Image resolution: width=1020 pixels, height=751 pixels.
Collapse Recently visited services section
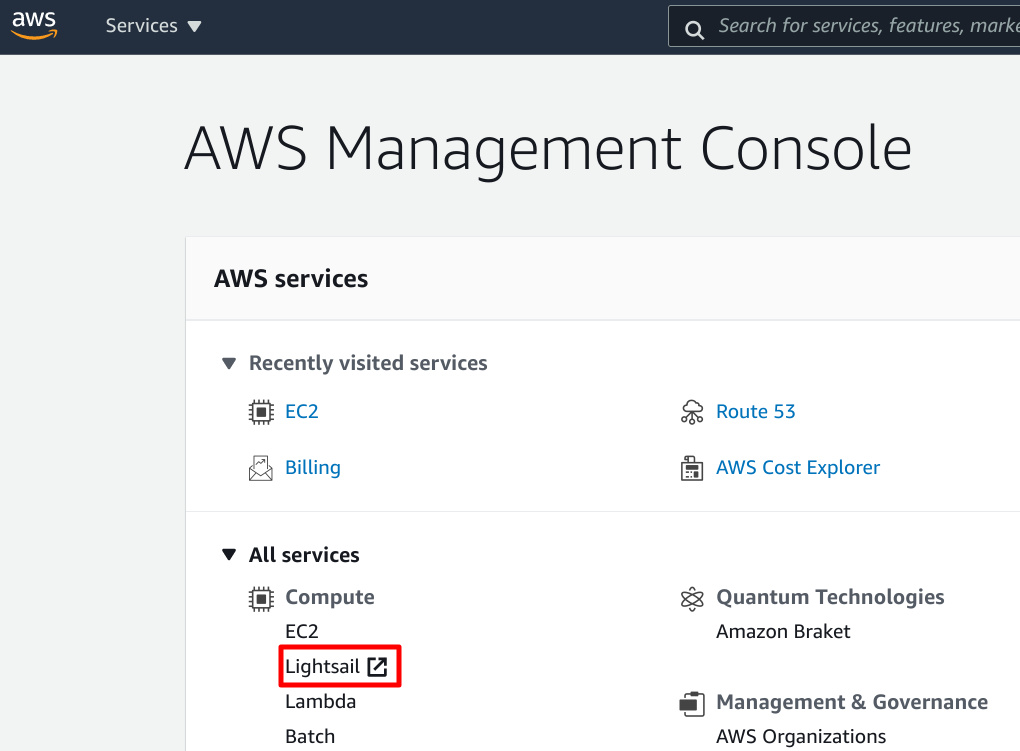[229, 363]
